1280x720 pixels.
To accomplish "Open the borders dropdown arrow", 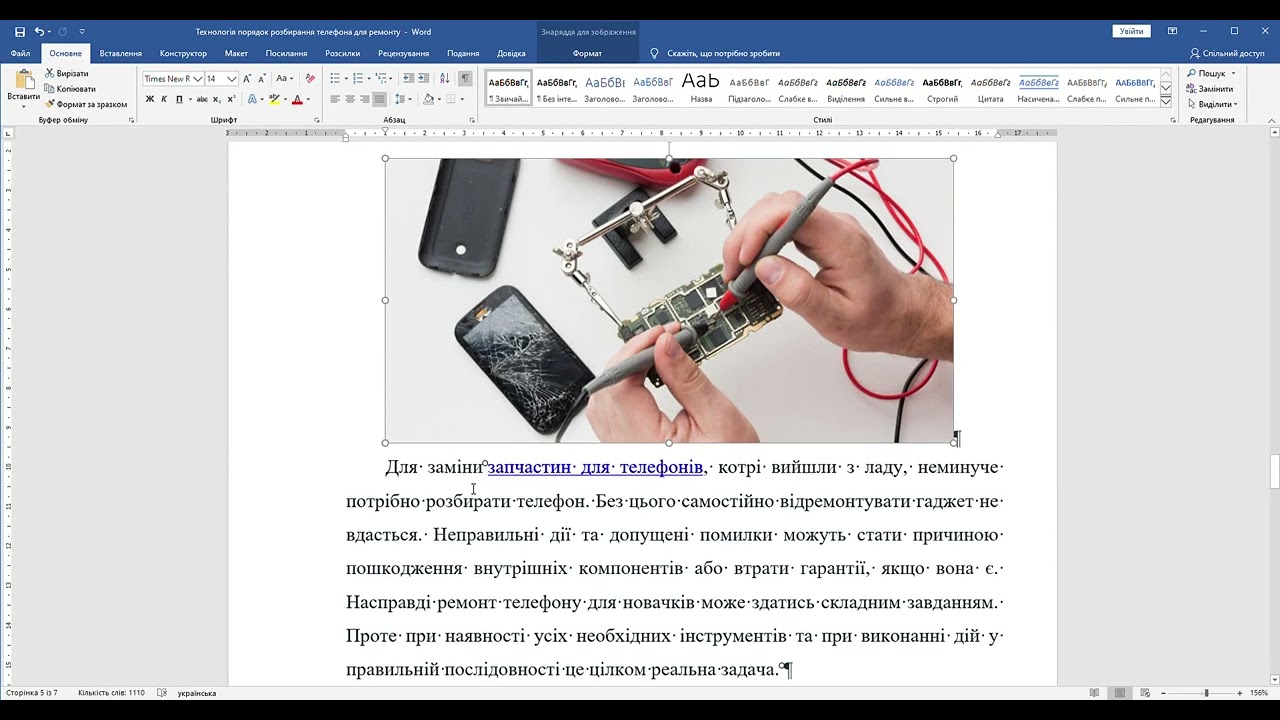I will [x=462, y=99].
